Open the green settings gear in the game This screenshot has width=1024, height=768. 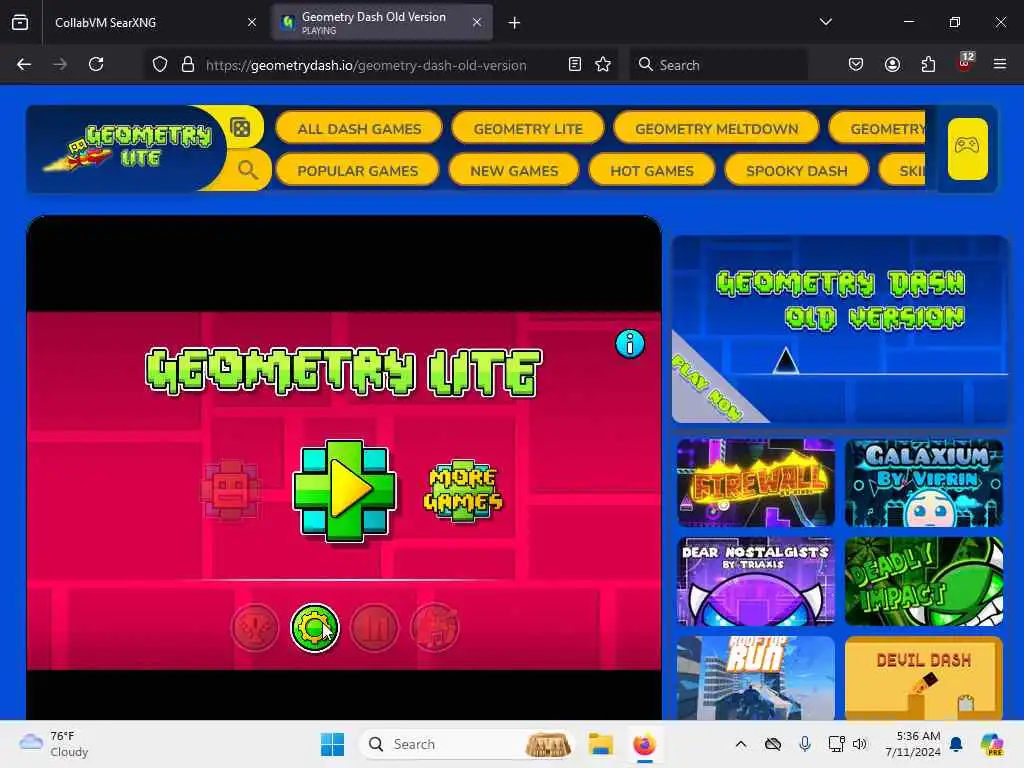(x=314, y=628)
